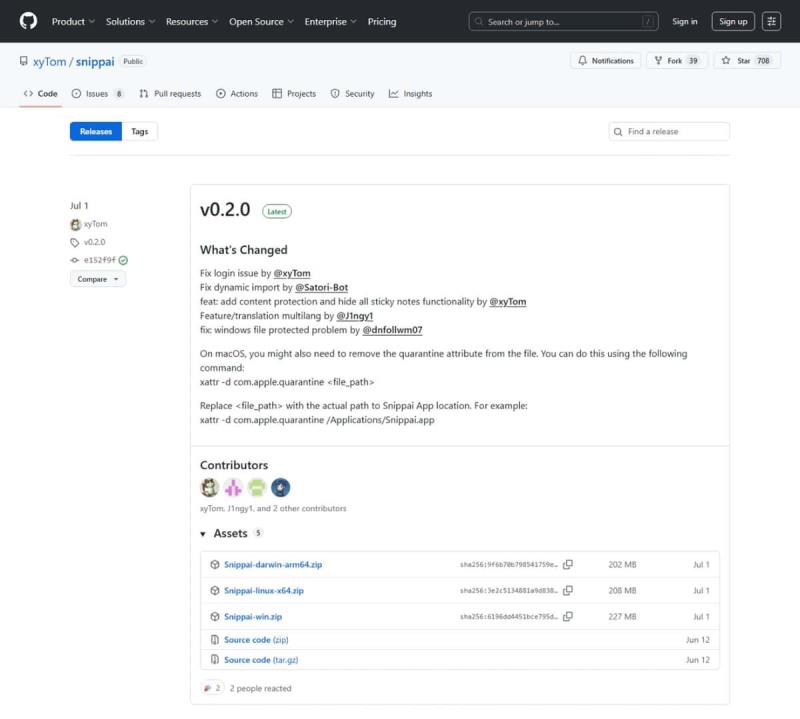Show the verified commit check badge
Screen dimensions: 800x719
[x=123, y=260]
